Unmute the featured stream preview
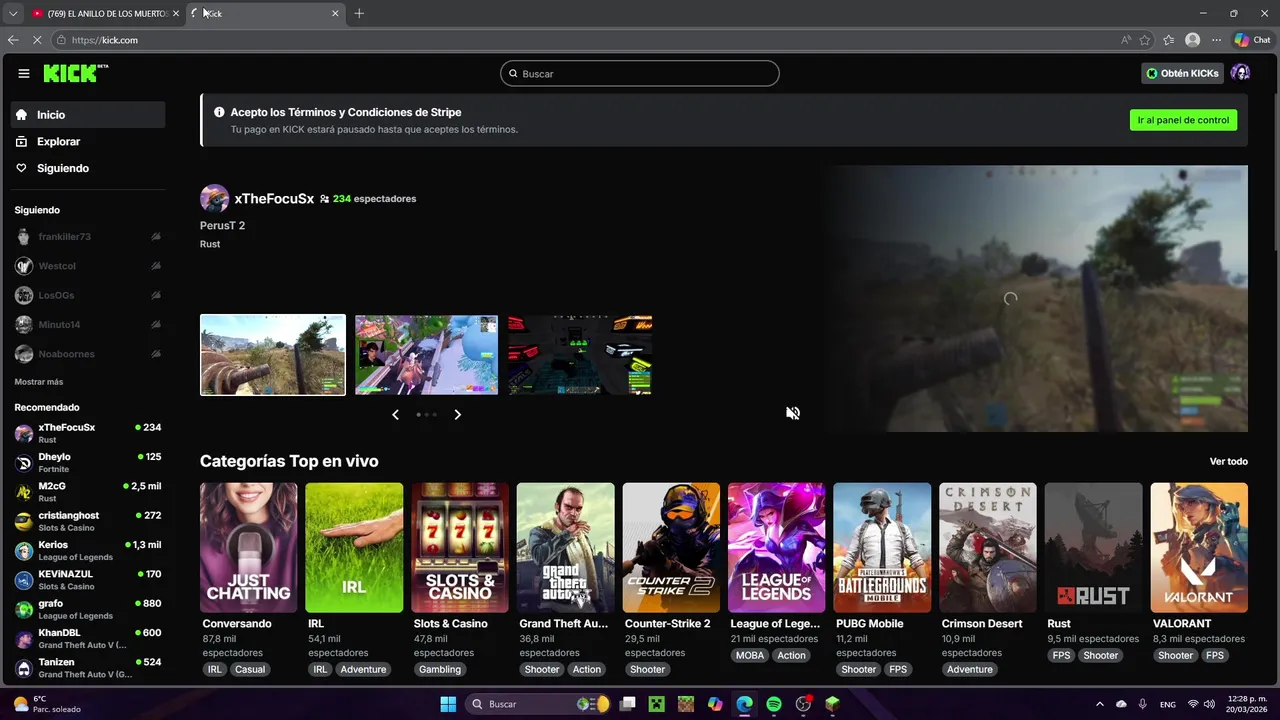 coord(793,413)
